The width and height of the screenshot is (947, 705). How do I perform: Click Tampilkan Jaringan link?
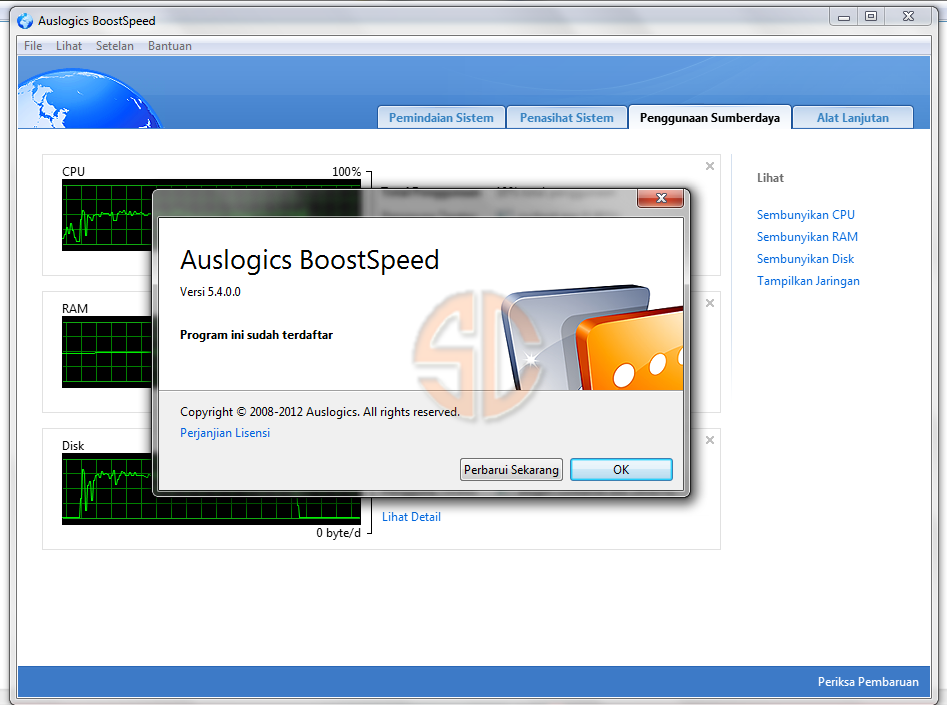pos(808,281)
